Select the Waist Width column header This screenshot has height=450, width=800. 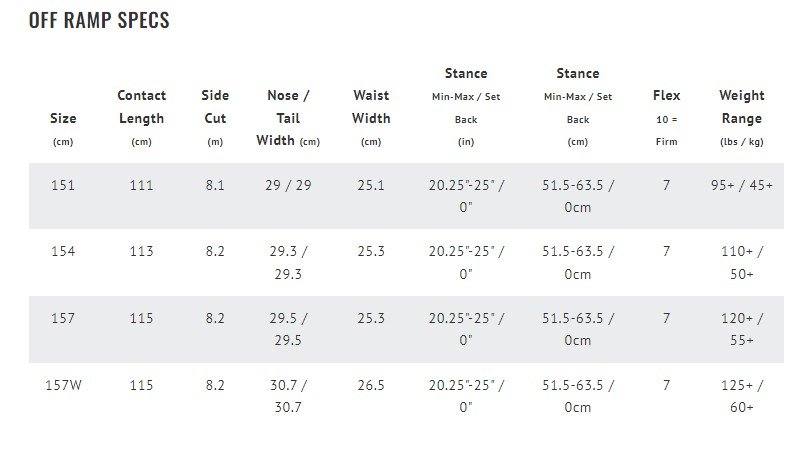pyautogui.click(x=371, y=107)
